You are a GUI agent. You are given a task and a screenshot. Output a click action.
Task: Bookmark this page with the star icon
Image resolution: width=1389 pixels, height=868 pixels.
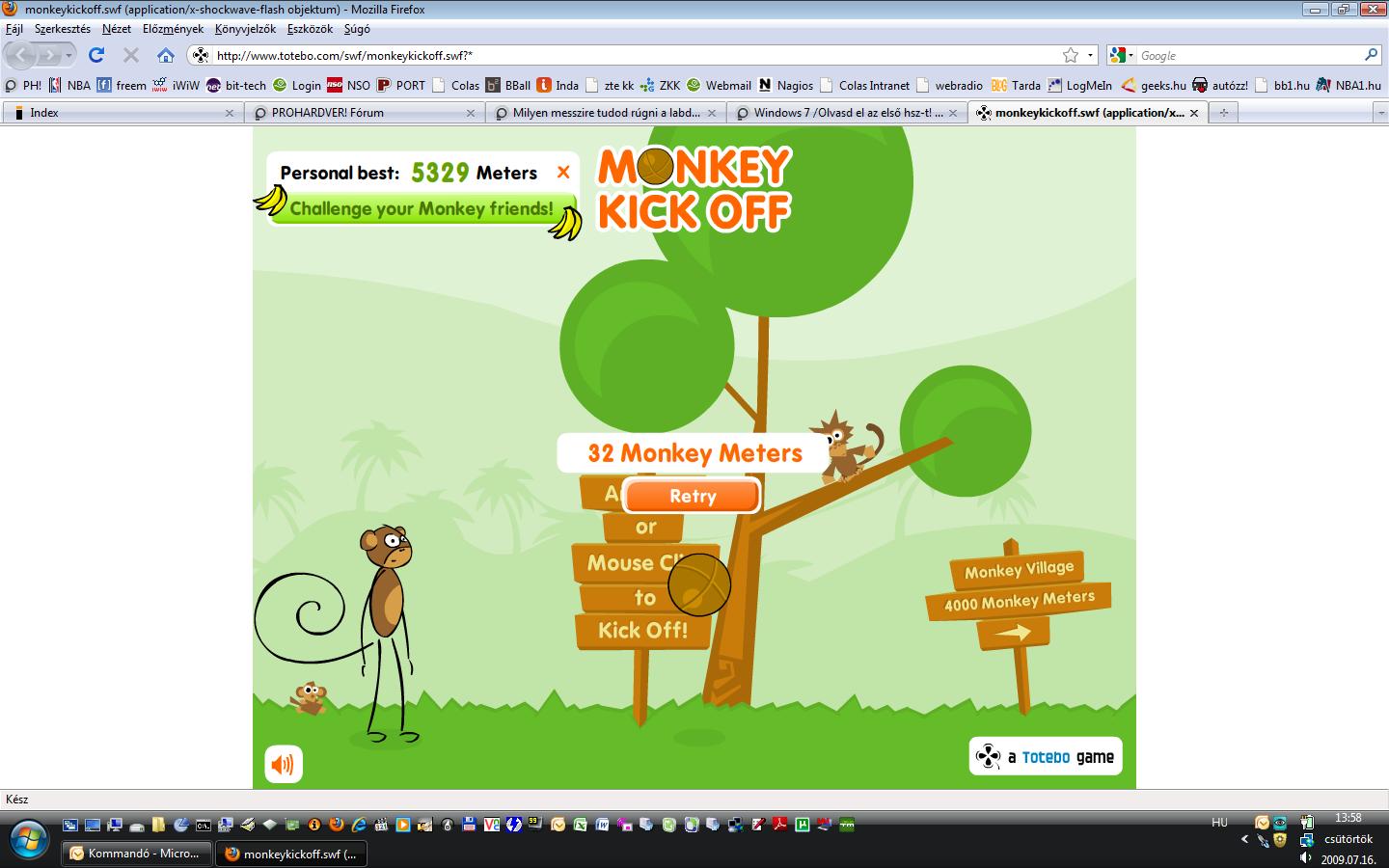[1071, 55]
